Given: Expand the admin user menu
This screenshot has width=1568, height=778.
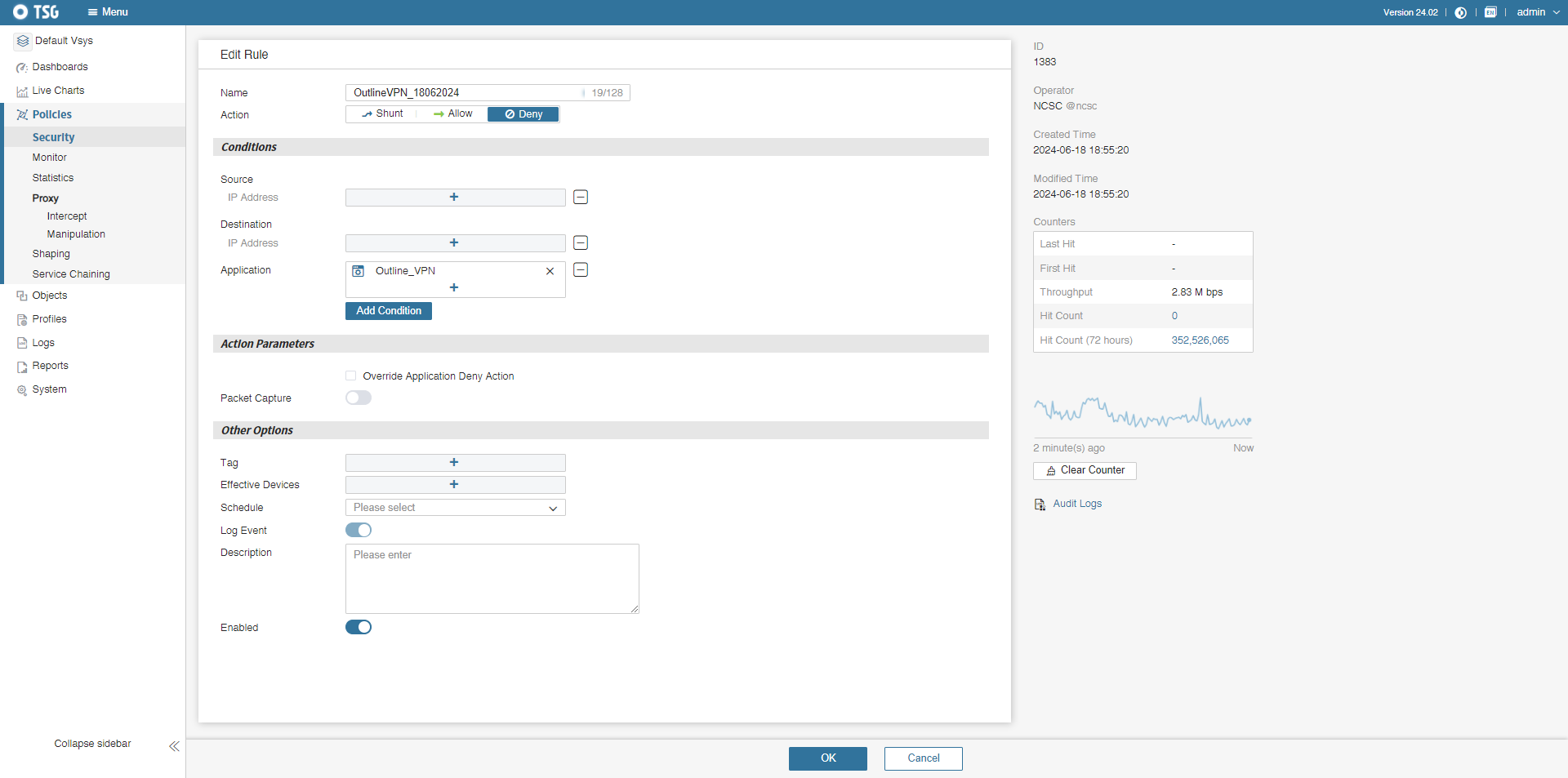Looking at the screenshot, I should [1538, 12].
